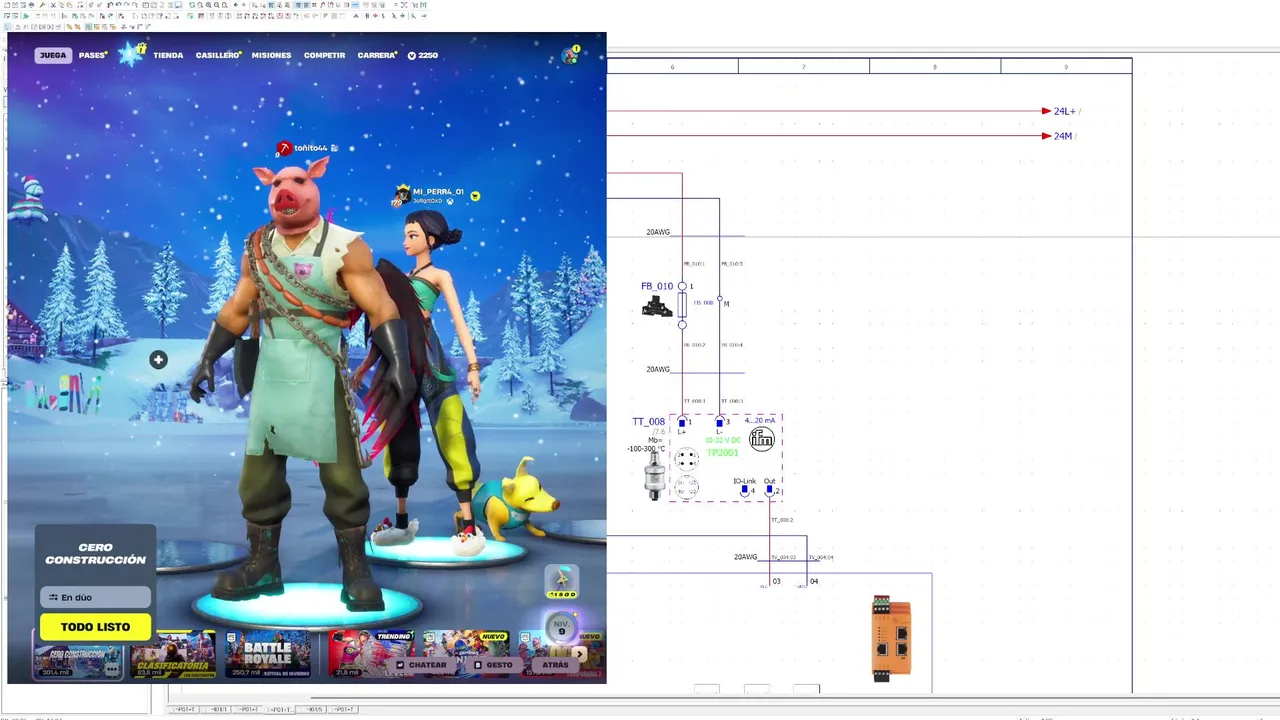
Task: Open the COMPETIR tab
Action: click(x=324, y=55)
